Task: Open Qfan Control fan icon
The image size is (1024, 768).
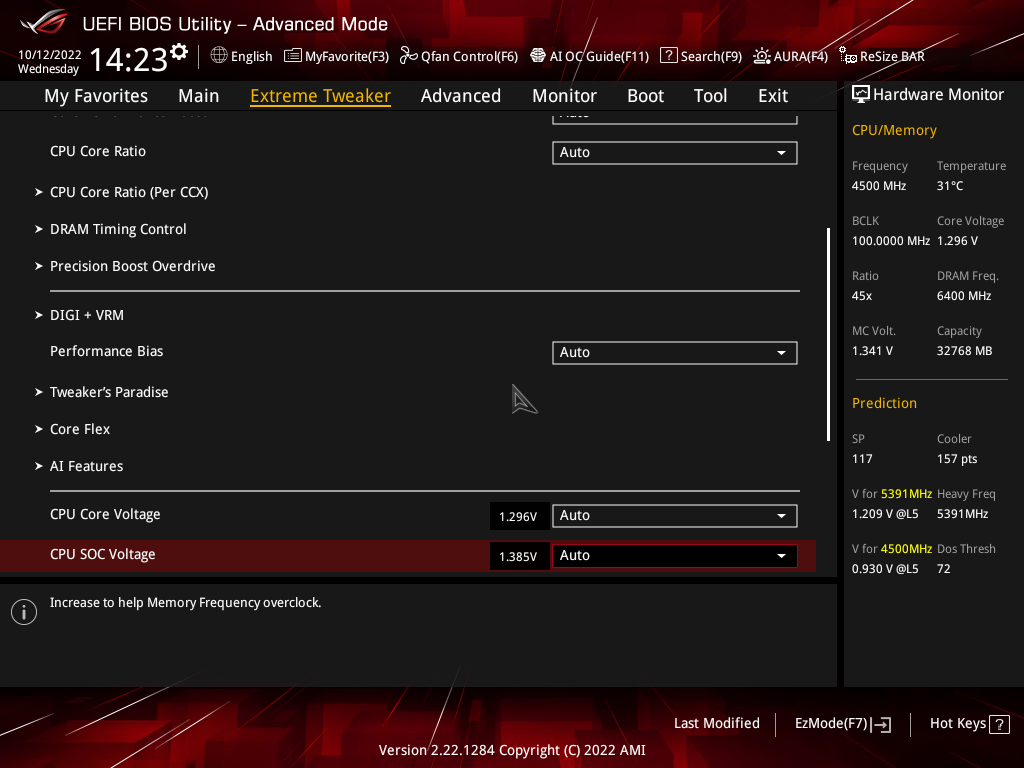Action: [408, 56]
